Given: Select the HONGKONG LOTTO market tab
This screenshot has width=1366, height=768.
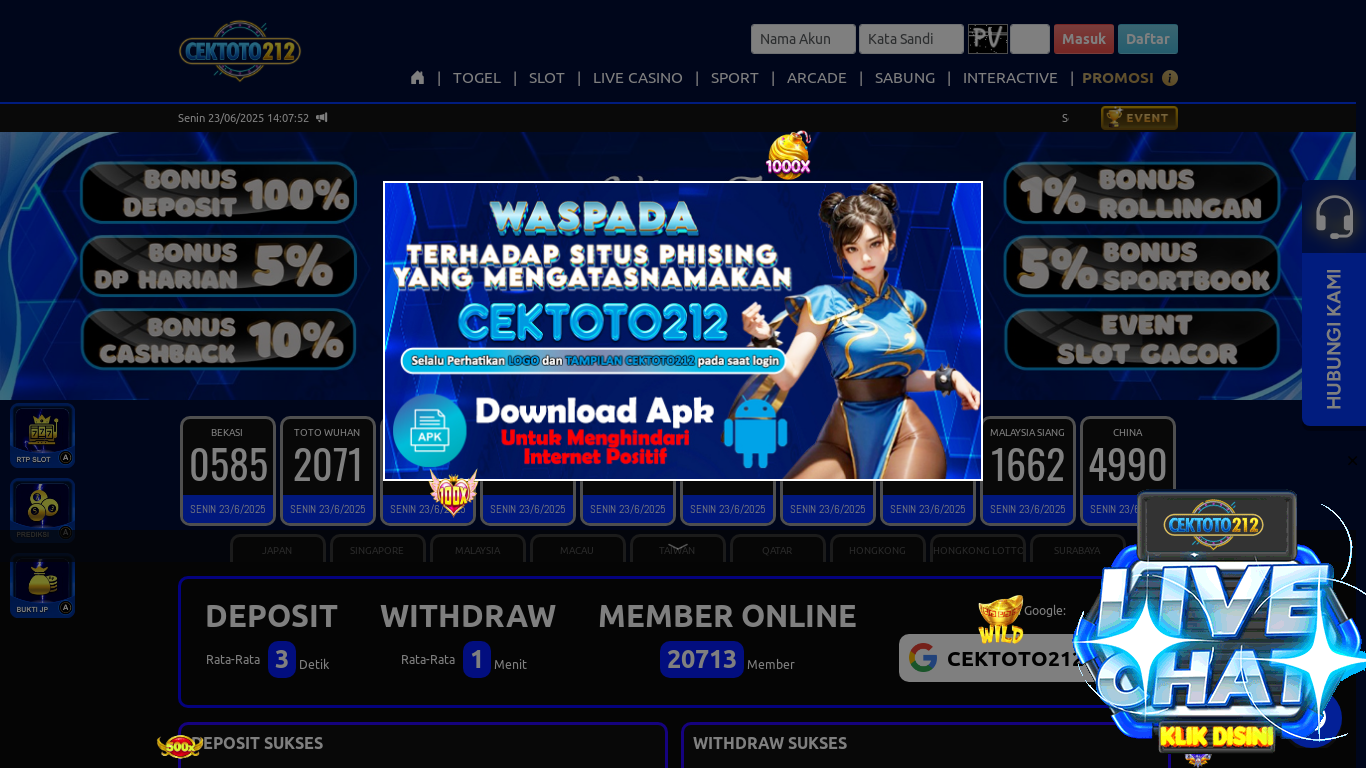Looking at the screenshot, I should 978,550.
